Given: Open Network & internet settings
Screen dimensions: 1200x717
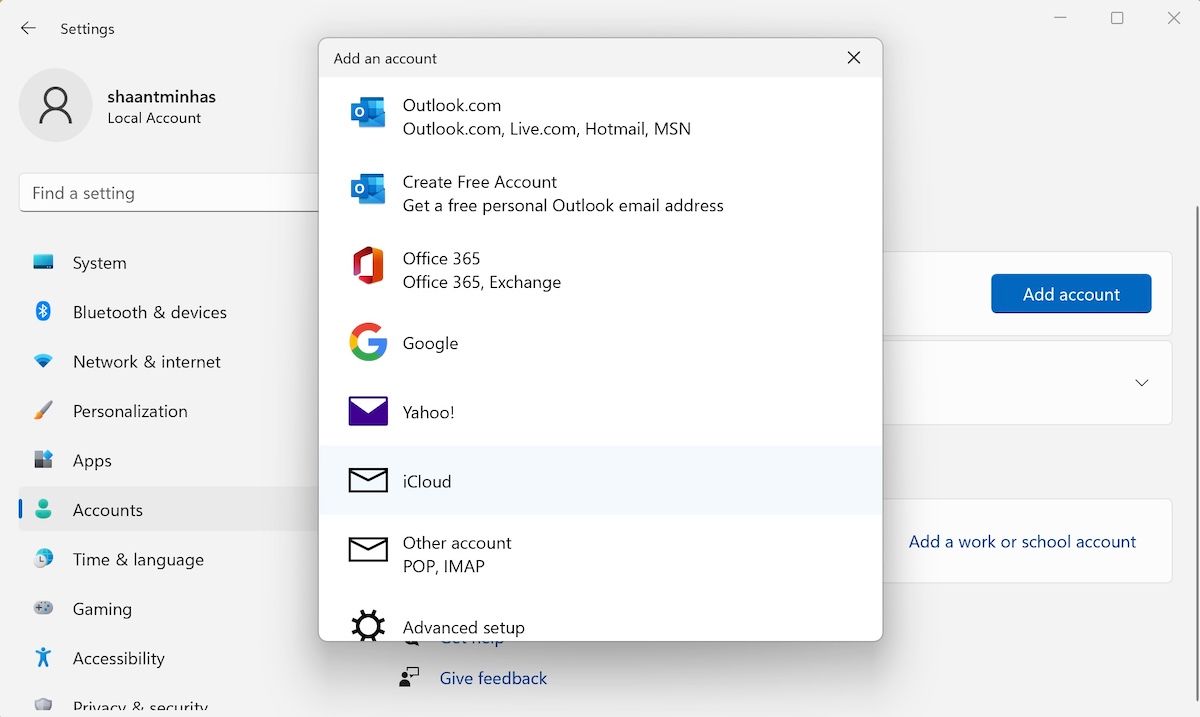Looking at the screenshot, I should [x=169, y=361].
